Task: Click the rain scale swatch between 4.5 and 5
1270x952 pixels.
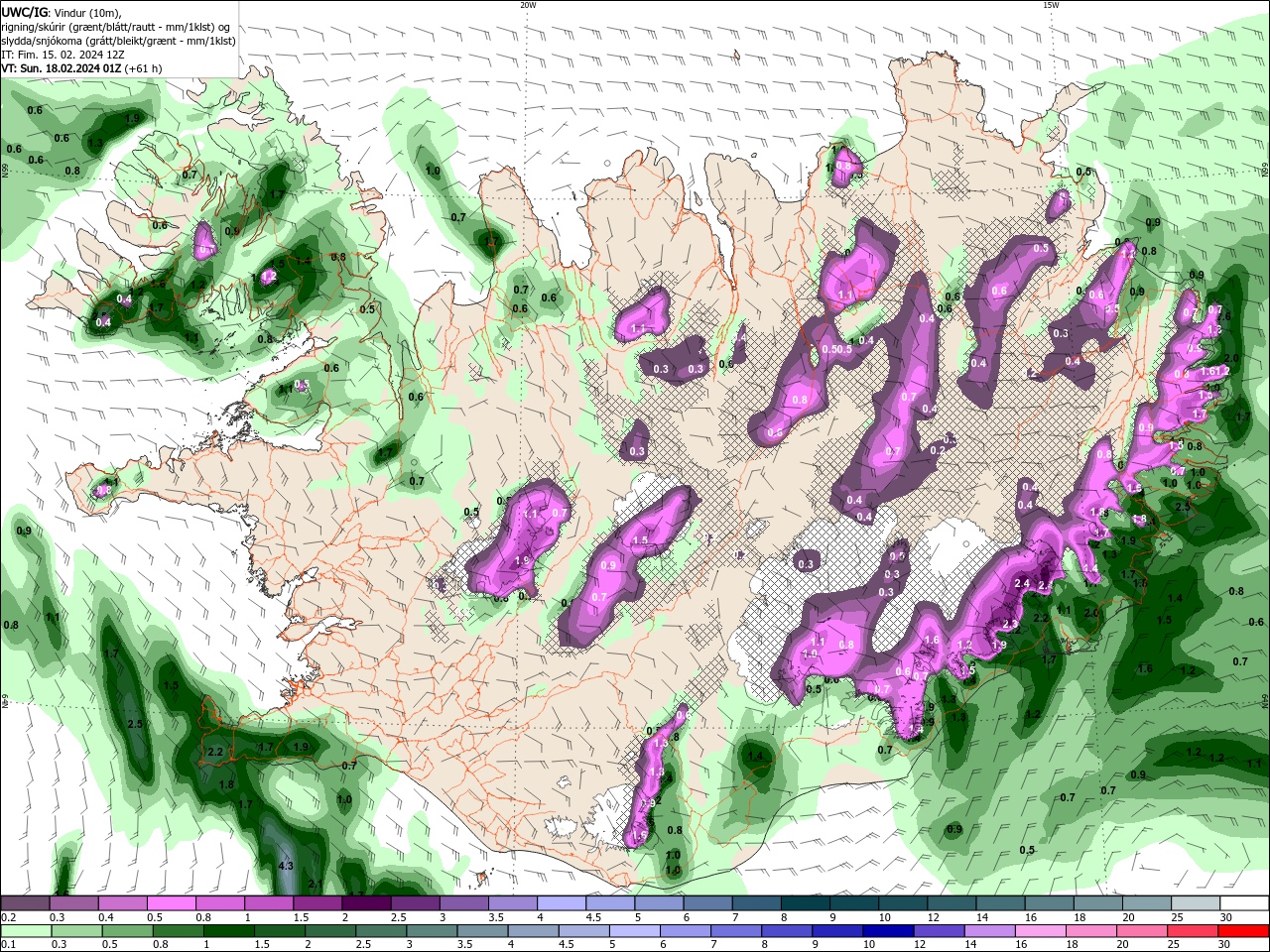Action: (583, 931)
